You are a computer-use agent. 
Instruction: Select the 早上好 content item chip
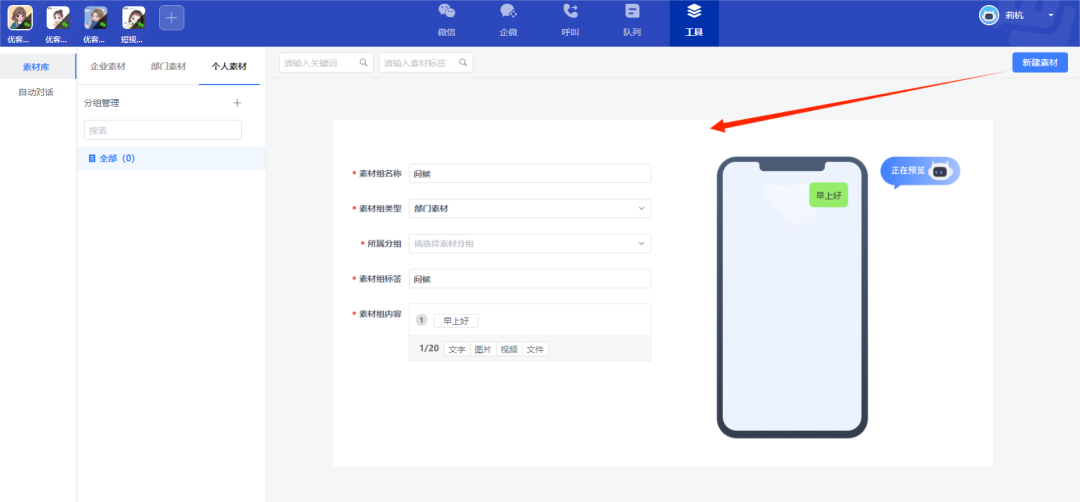(456, 321)
